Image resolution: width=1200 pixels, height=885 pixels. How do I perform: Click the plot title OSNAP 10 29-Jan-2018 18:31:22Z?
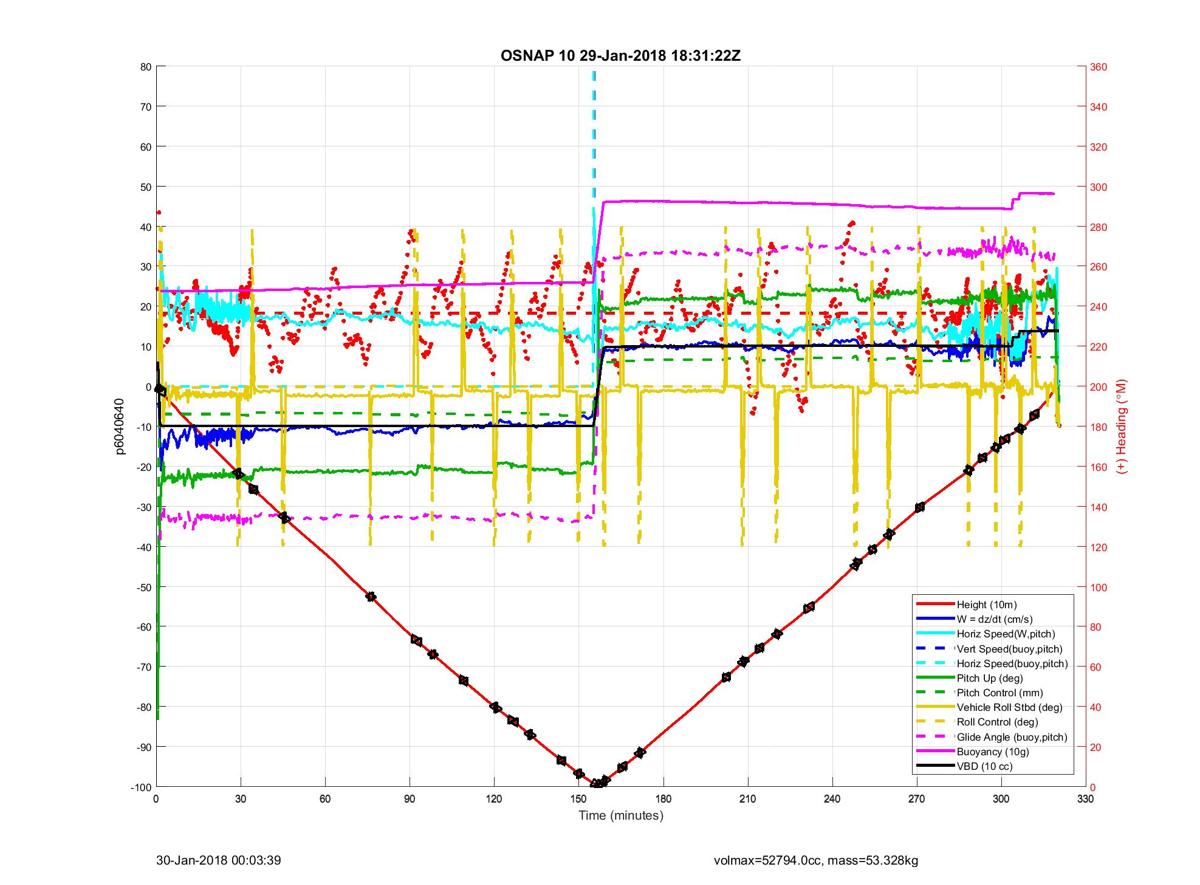[620, 55]
